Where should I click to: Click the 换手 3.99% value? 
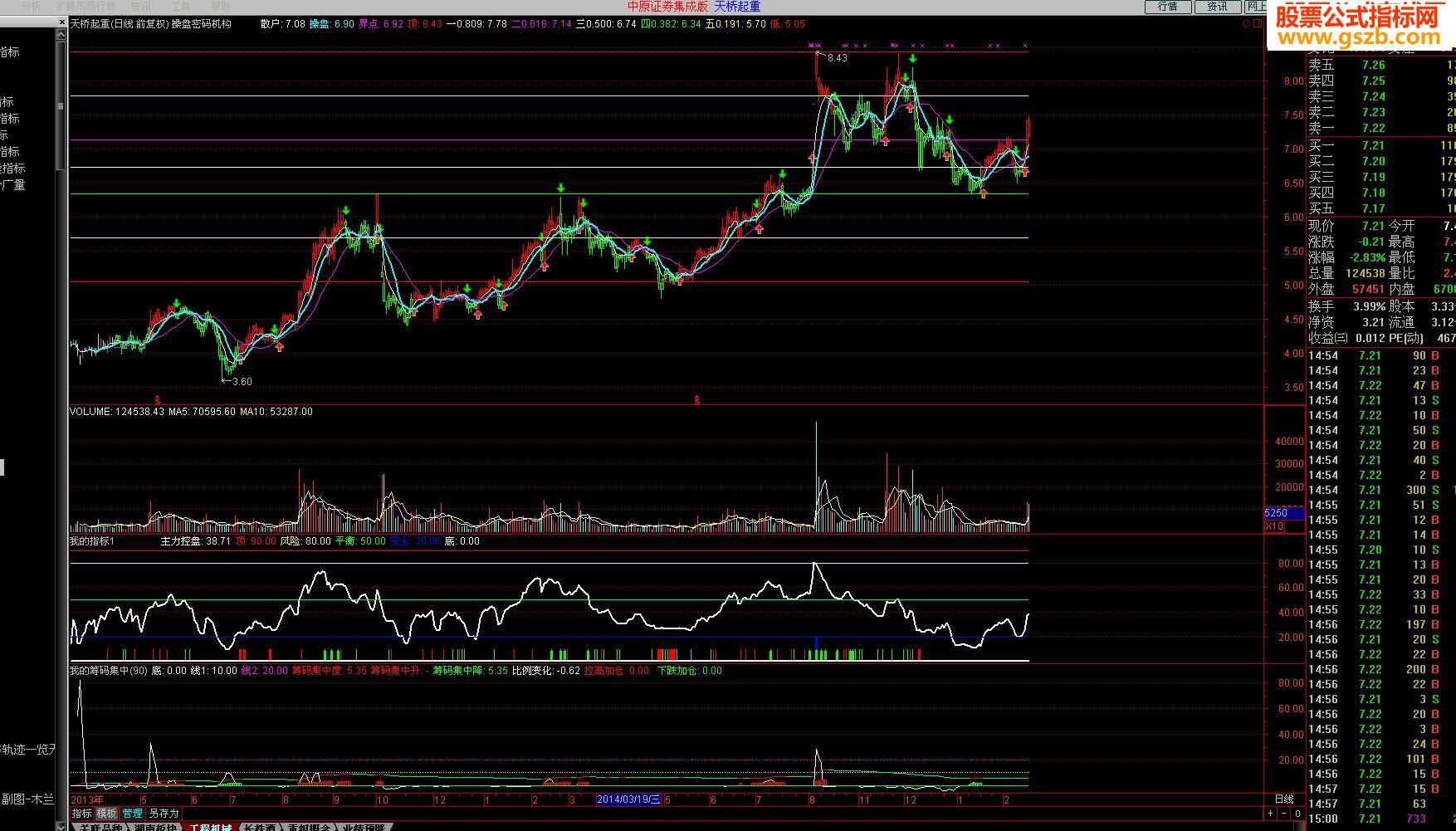click(1369, 306)
